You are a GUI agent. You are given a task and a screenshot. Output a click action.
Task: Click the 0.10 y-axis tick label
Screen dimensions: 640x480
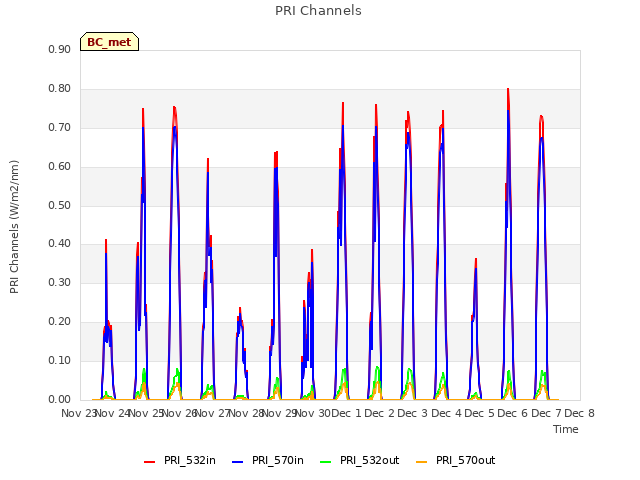tap(60, 360)
